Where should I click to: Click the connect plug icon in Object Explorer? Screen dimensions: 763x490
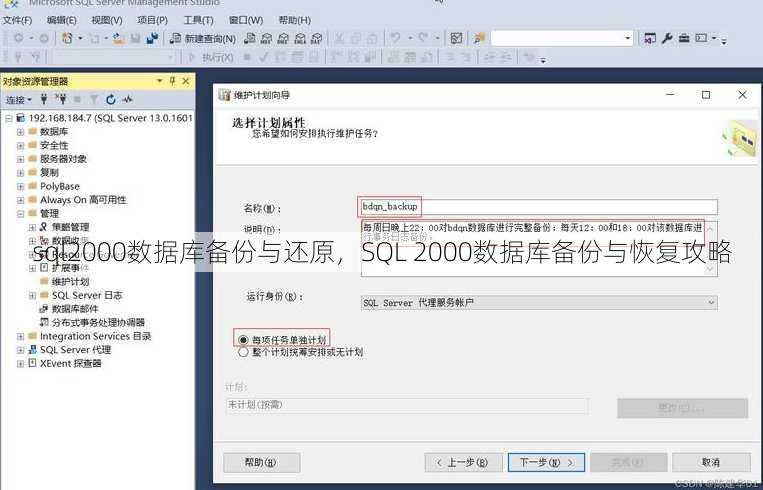pyautogui.click(x=44, y=99)
